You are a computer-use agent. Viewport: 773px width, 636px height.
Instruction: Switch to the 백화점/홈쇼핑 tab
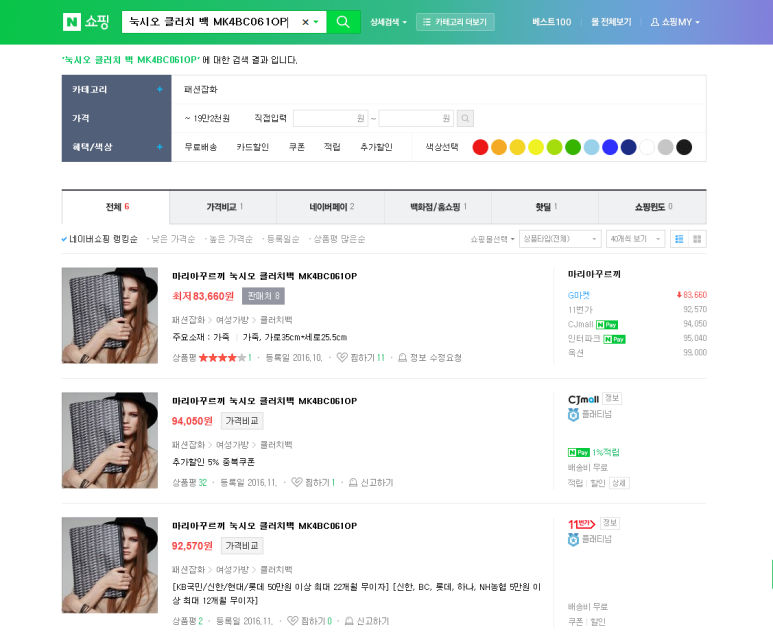438,207
